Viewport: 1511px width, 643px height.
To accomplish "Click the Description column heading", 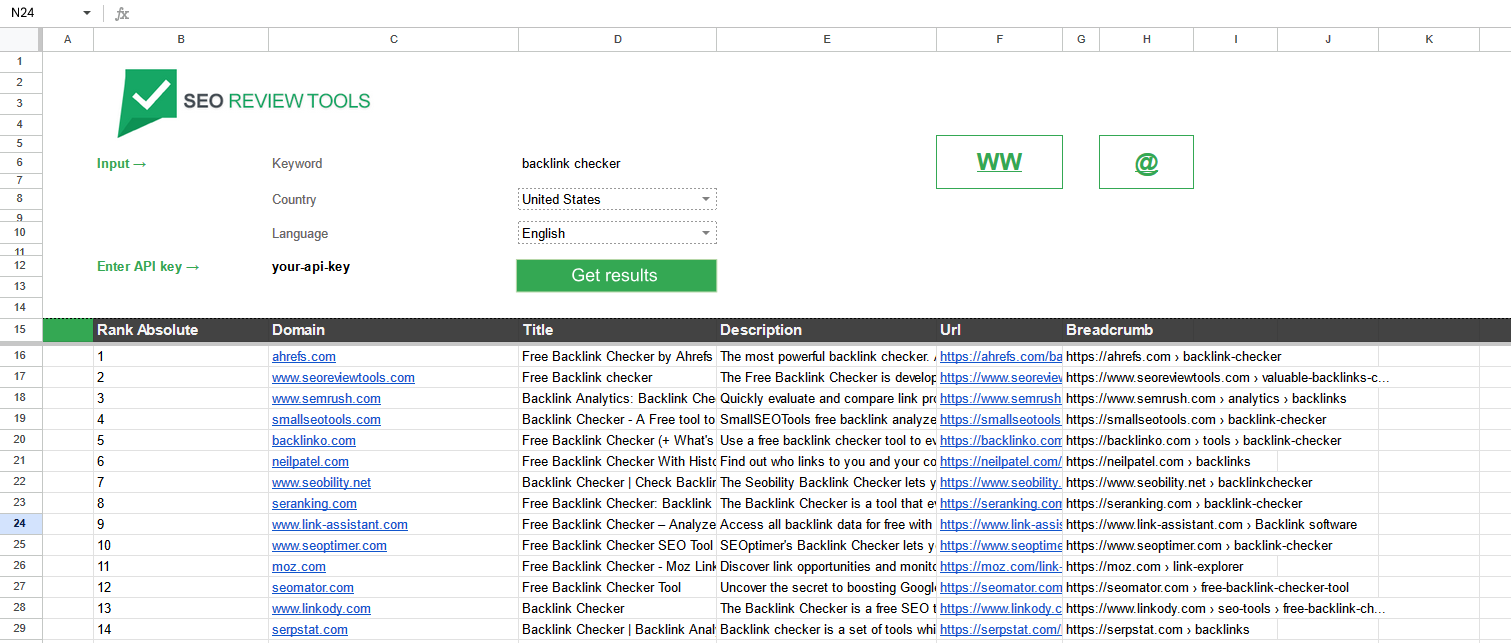I will (761, 330).
